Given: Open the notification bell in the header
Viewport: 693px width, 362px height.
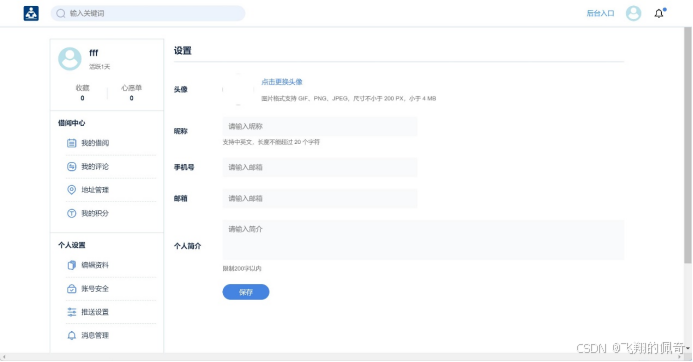Looking at the screenshot, I should 659,13.
